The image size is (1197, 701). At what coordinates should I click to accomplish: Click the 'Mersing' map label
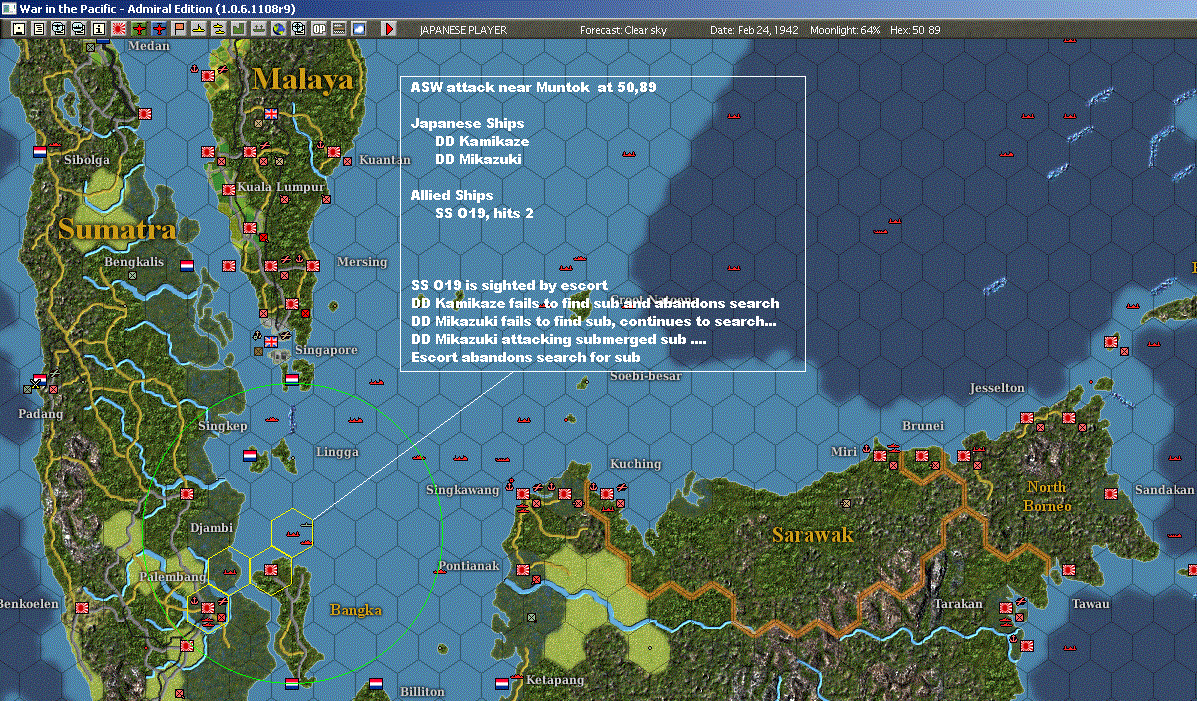coord(362,262)
